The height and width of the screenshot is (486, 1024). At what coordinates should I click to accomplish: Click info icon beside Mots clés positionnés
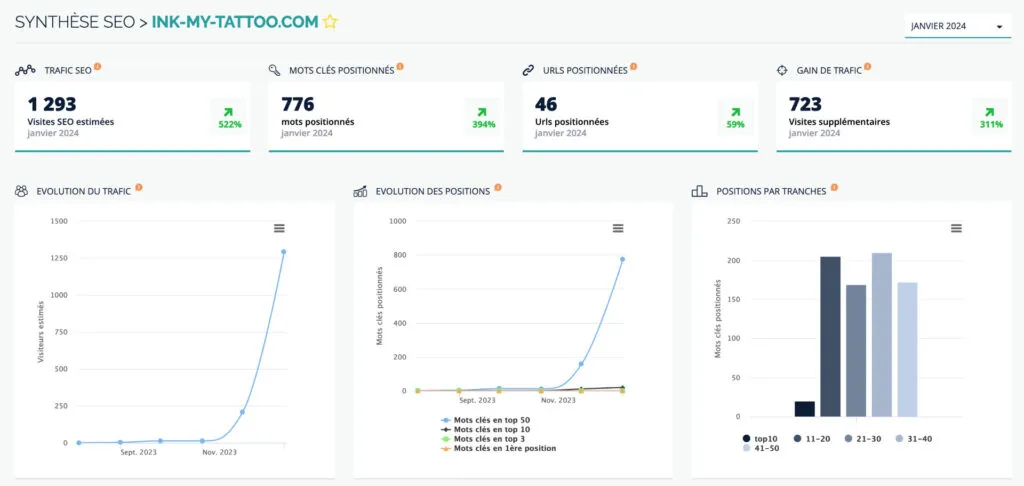pos(400,67)
